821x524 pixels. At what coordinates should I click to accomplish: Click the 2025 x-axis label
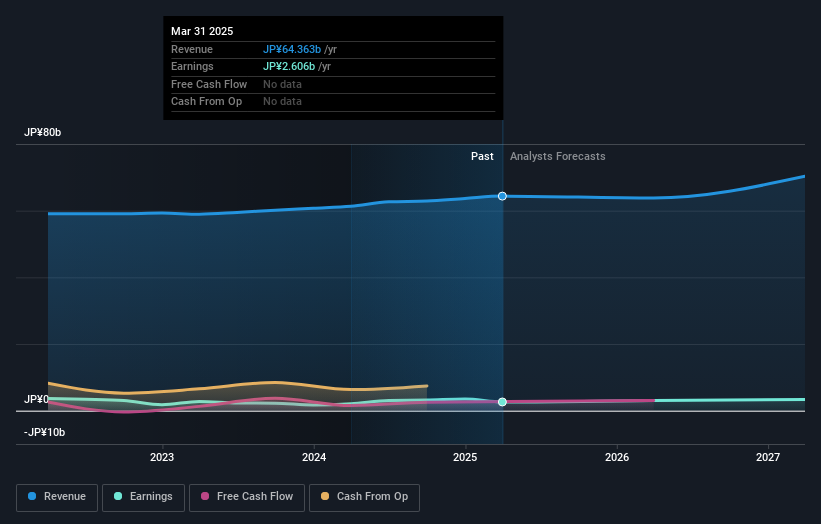465,458
